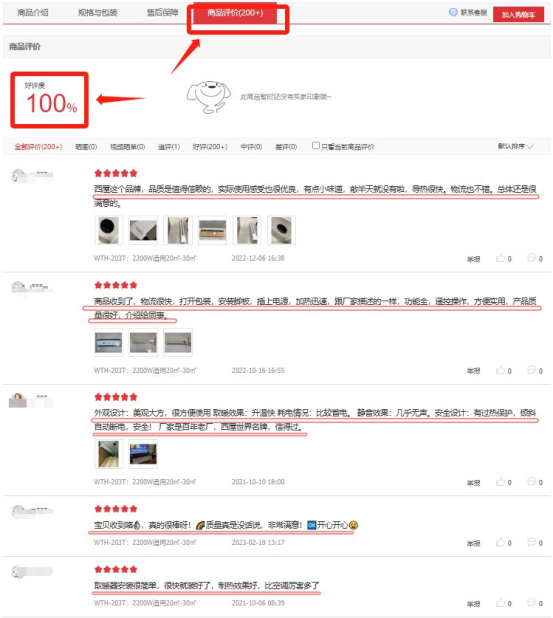Click the 联系客服 customer service icon
The width and height of the screenshot is (553, 618).
(x=453, y=12)
